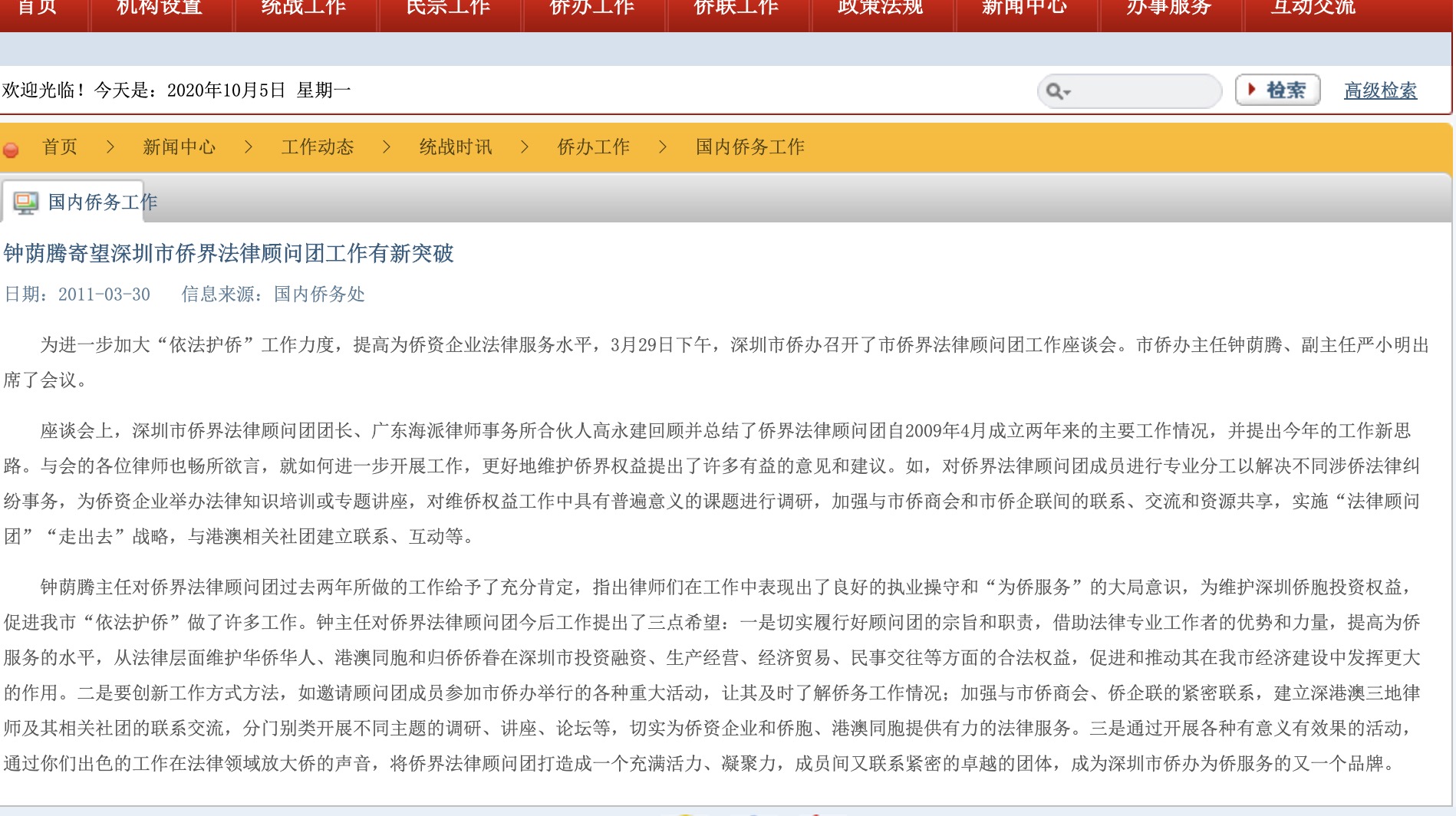Viewport: 1456px width, 816px height.
Task: Open the 民宗工作 menu item
Action: pyautogui.click(x=448, y=8)
